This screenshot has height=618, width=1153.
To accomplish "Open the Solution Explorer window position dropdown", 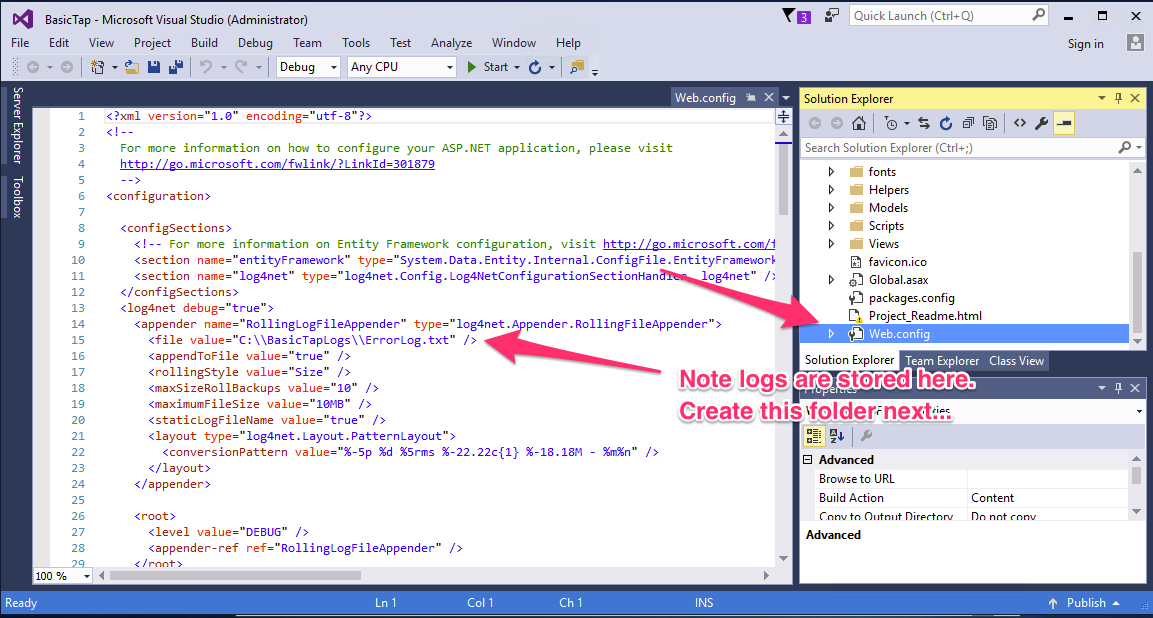I will [x=1102, y=99].
